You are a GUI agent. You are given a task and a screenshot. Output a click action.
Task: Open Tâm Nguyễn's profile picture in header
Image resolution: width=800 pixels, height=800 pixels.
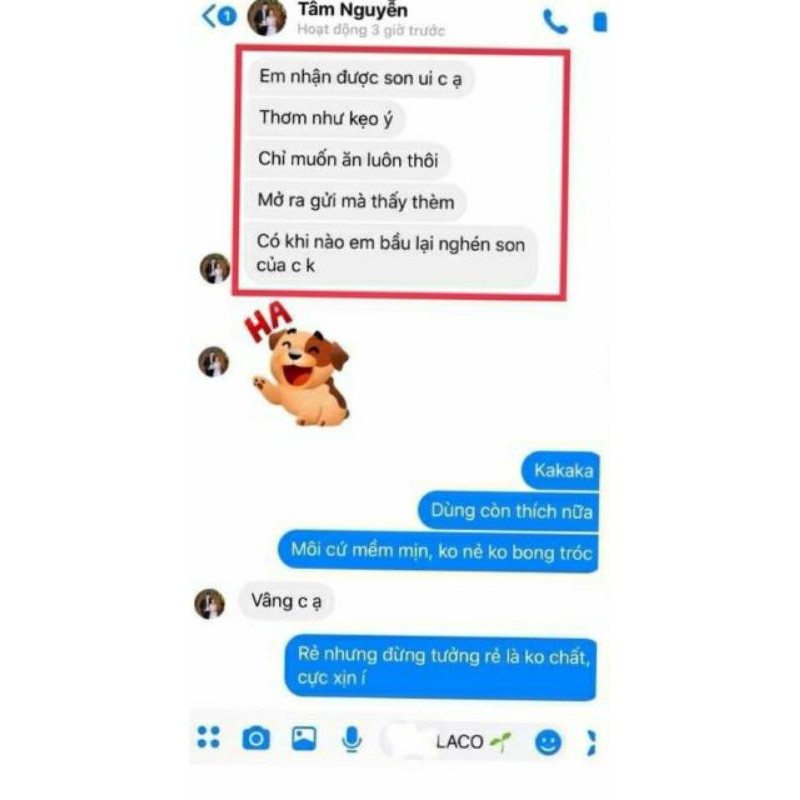coord(266,17)
